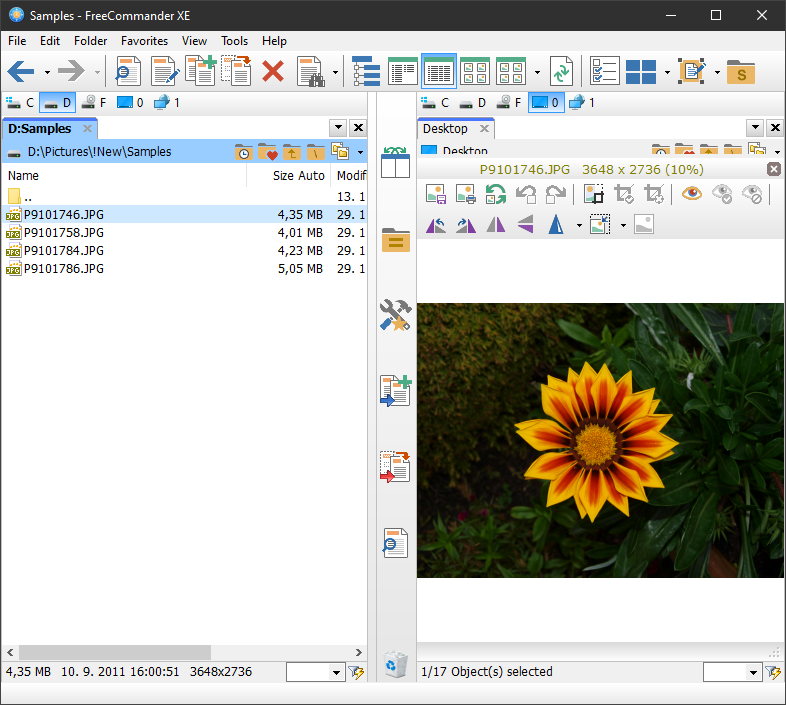The height and width of the screenshot is (705, 786).
Task: Switch to the Desktop tab
Action: pyautogui.click(x=445, y=129)
